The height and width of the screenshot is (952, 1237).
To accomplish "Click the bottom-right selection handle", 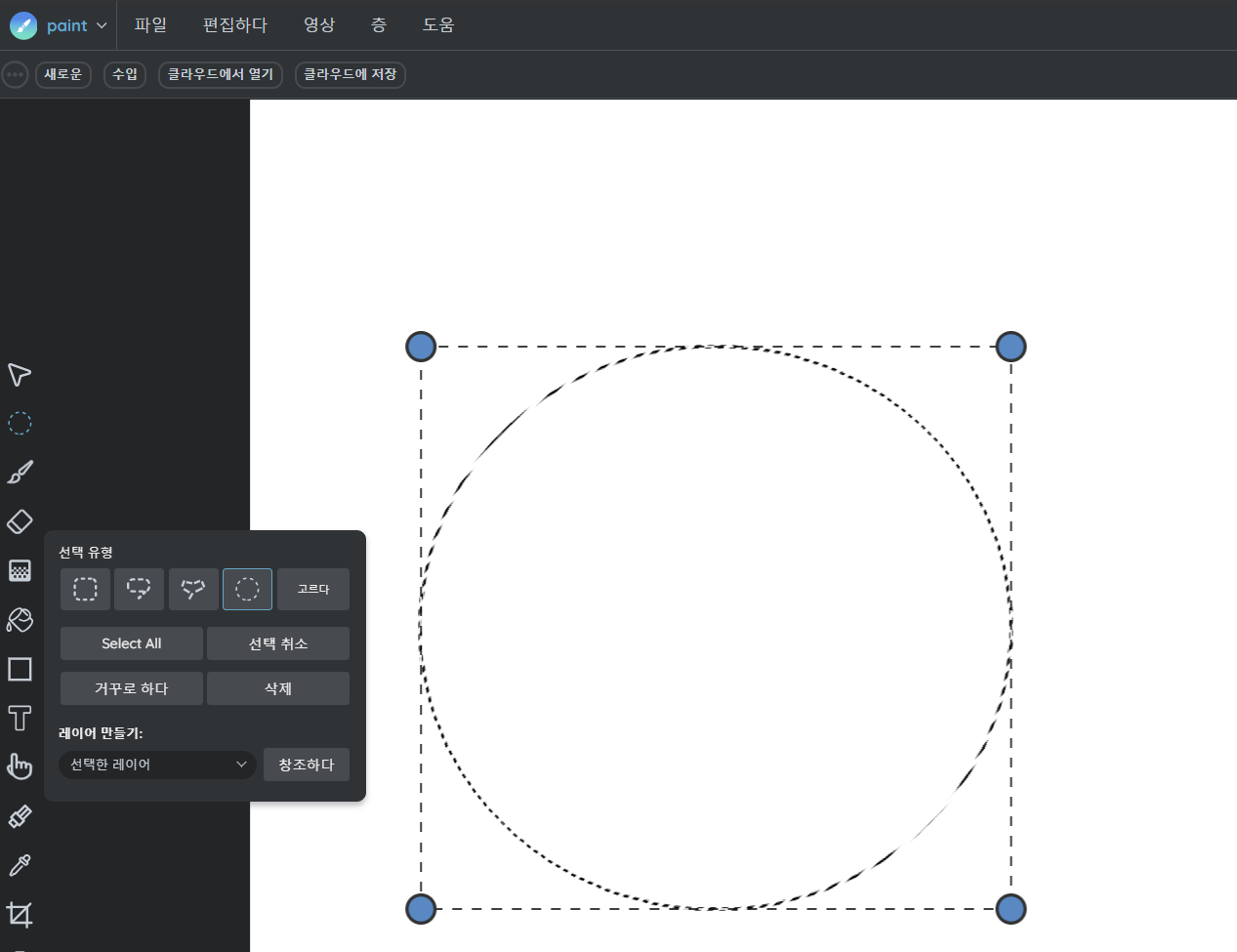I will click(x=1010, y=909).
